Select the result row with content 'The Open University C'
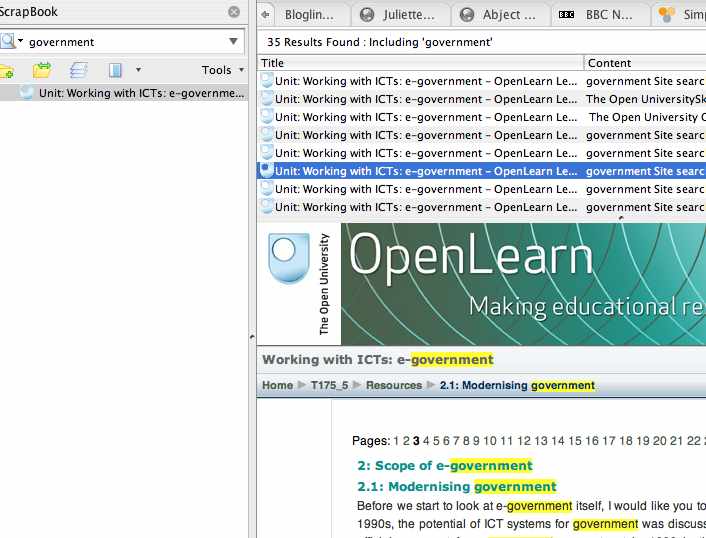This screenshot has height=538, width=706. tap(481, 117)
